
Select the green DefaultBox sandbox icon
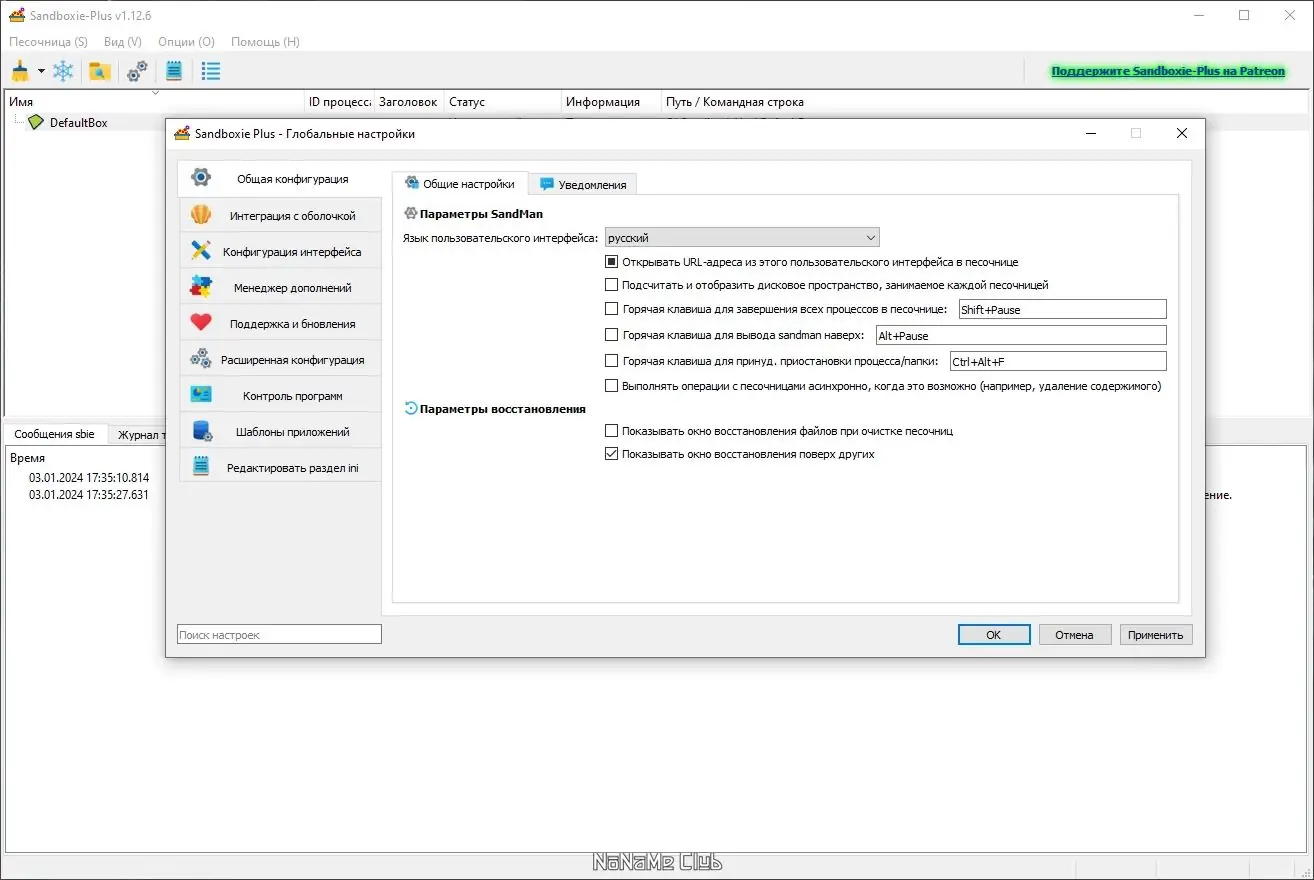36,122
